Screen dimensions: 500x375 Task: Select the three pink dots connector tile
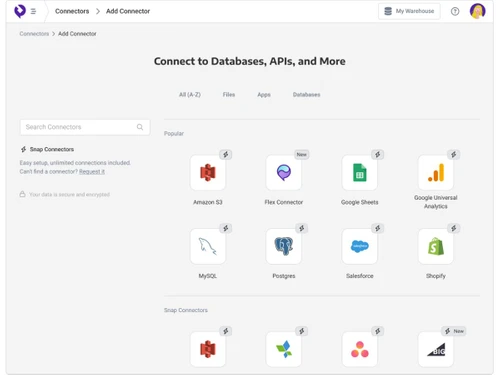tap(360, 349)
